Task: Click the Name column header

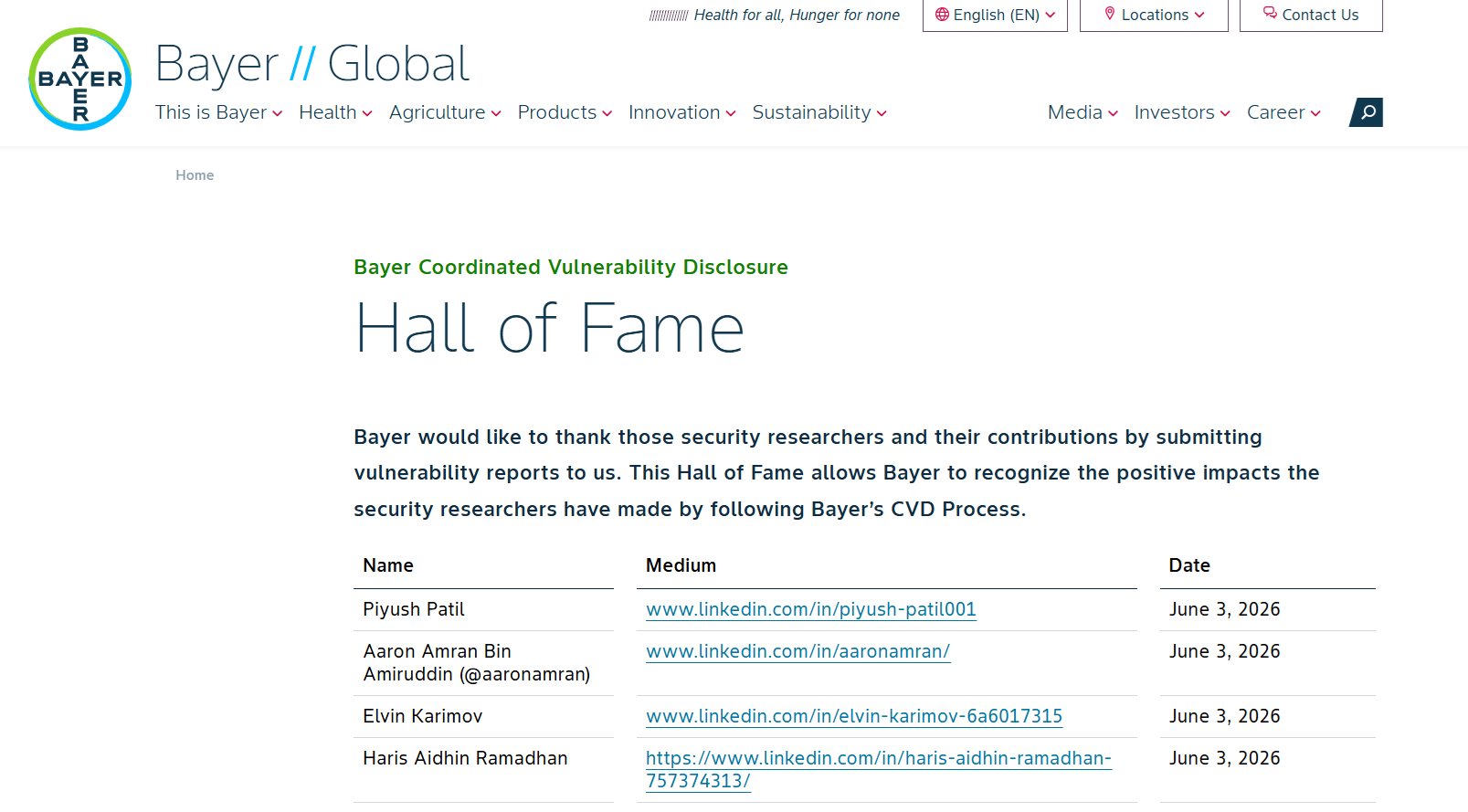Action: (388, 565)
